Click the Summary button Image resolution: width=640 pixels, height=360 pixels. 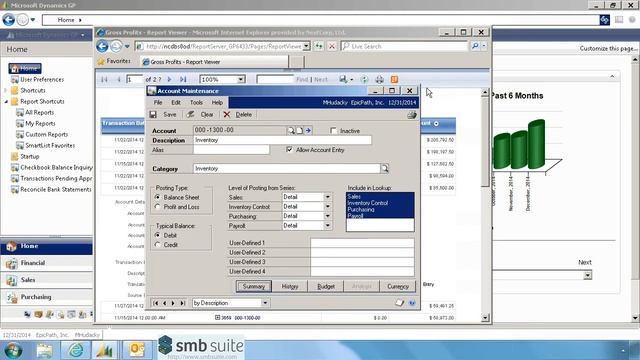253,287
